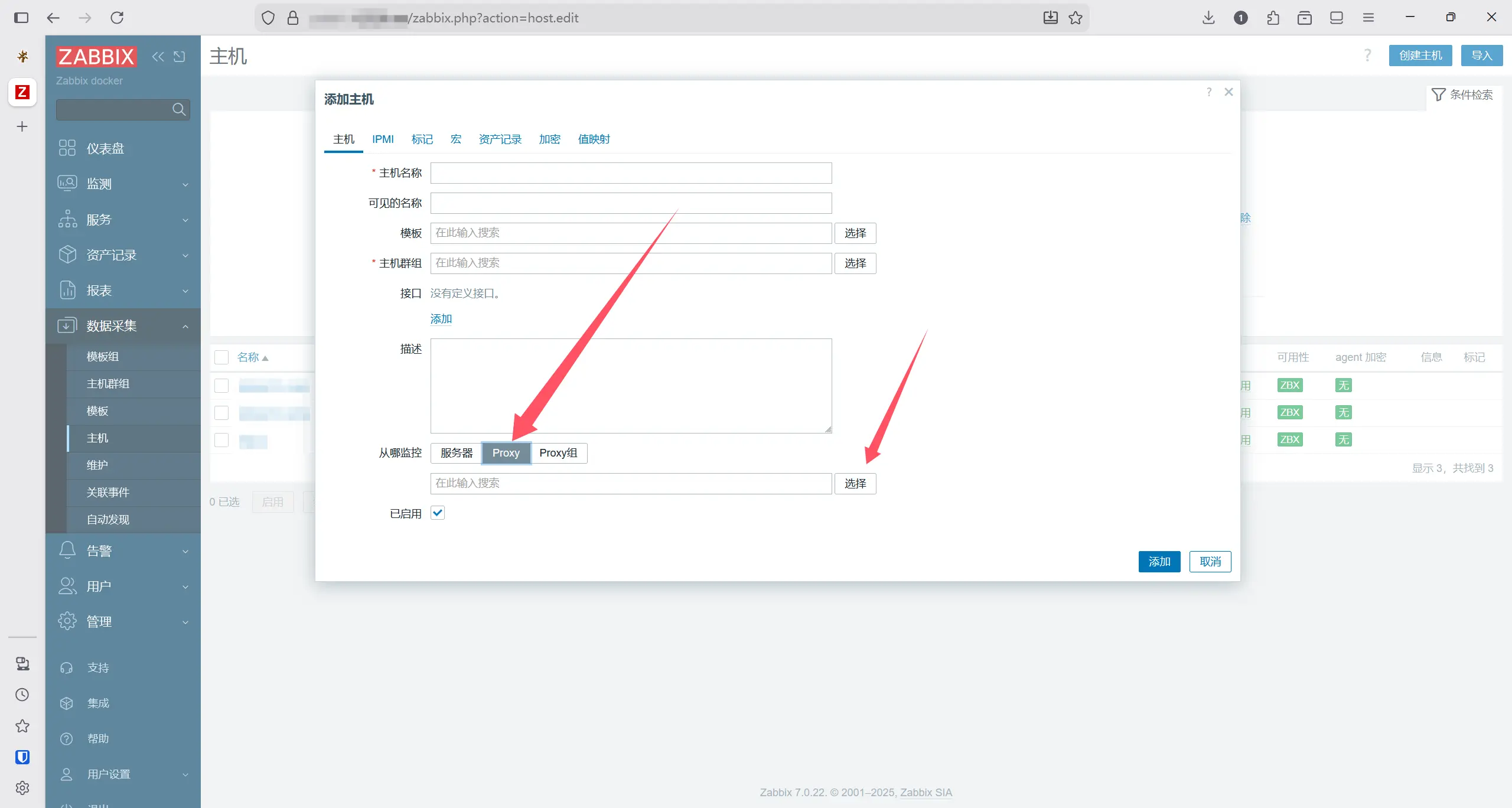This screenshot has height=808, width=1512.
Task: Click the filter funnel icon (条件检索)
Action: click(x=1438, y=95)
